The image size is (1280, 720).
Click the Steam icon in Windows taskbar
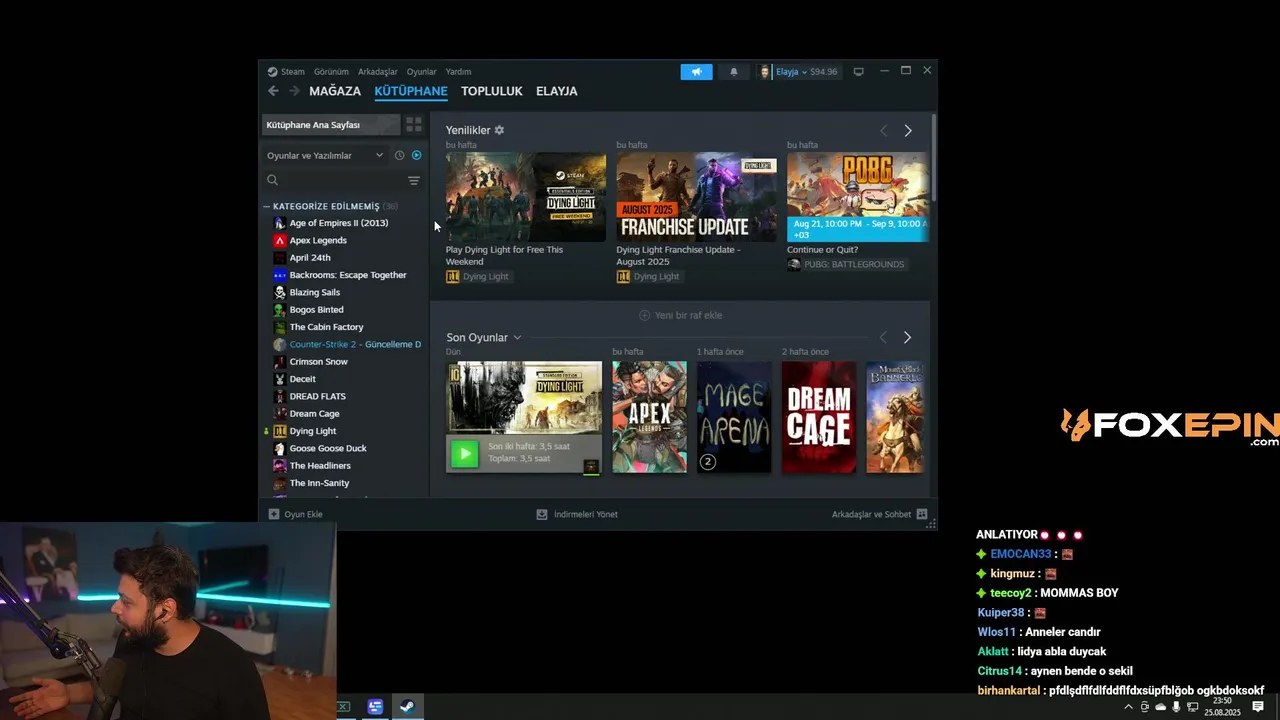pyautogui.click(x=407, y=707)
